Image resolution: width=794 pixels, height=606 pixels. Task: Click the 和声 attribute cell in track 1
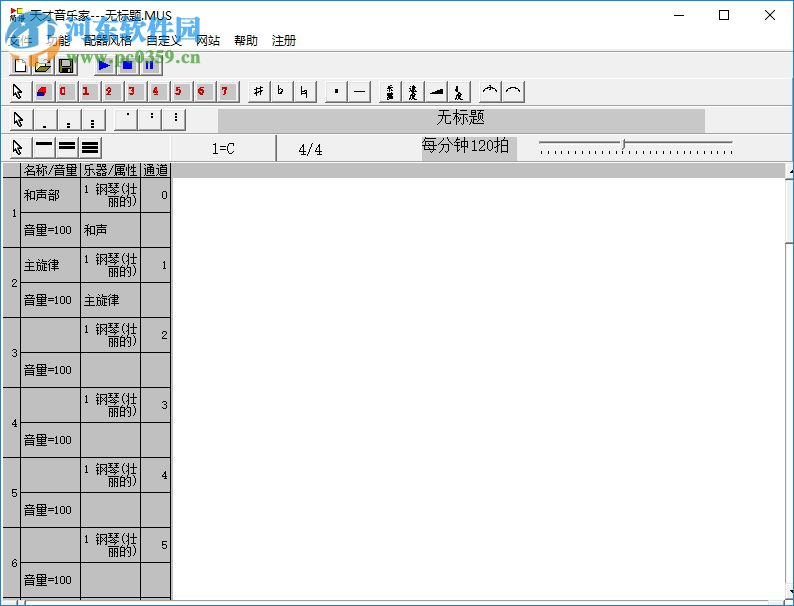(x=110, y=230)
